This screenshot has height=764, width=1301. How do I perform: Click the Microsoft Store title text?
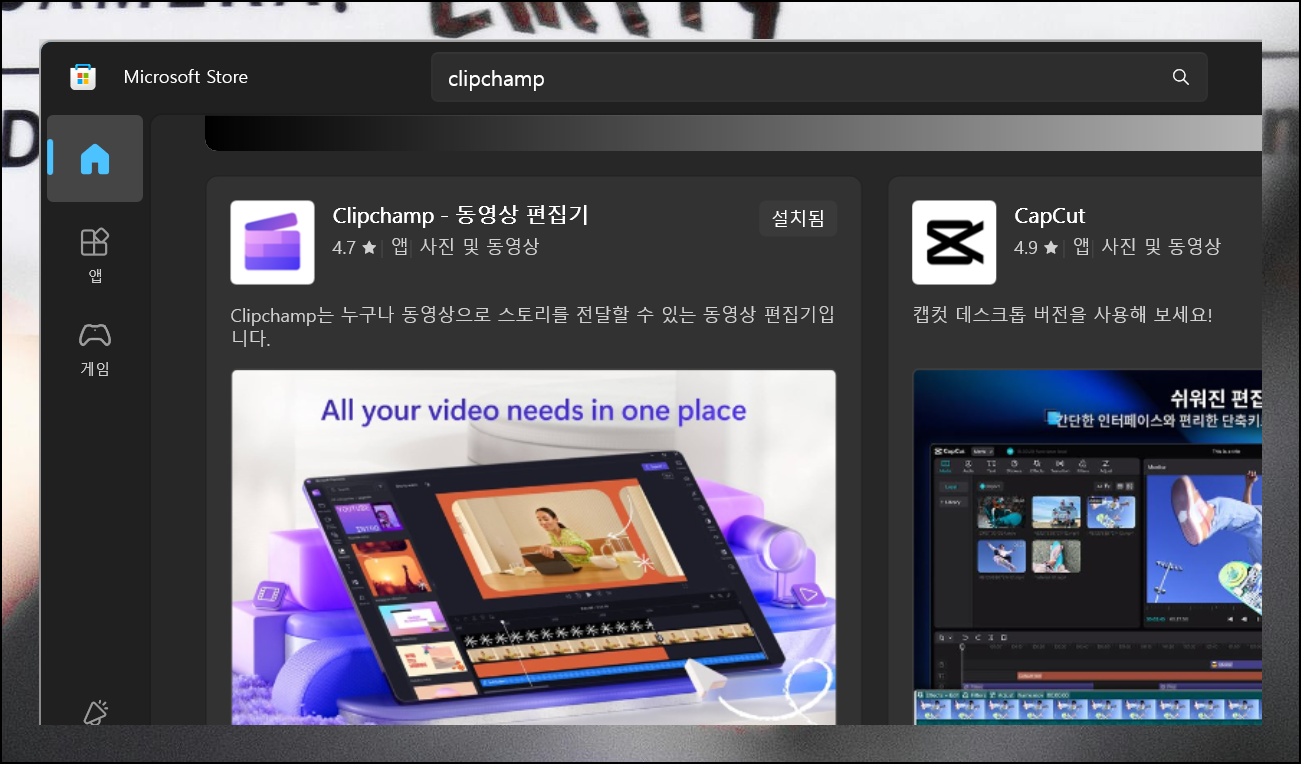pos(185,77)
